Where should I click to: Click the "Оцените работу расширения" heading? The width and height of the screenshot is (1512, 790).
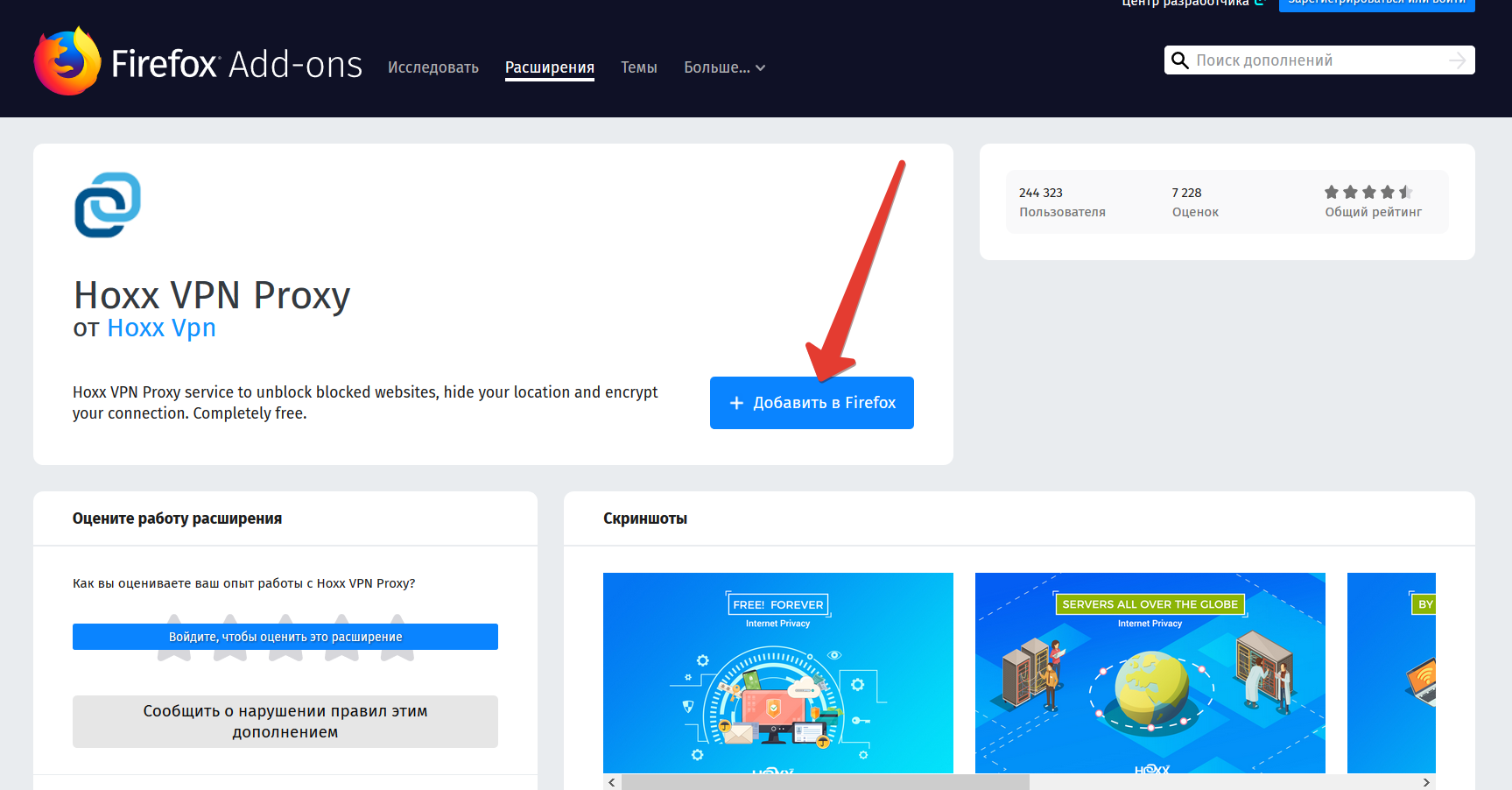[x=177, y=518]
